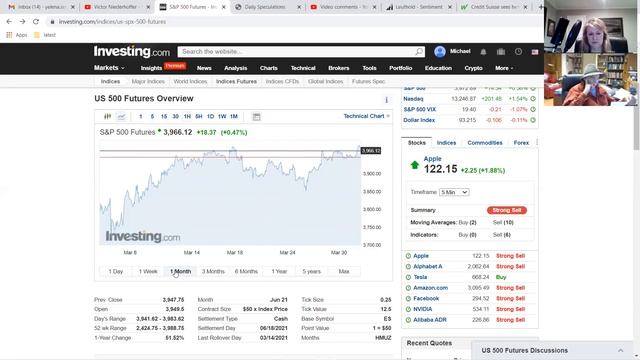This screenshot has height=360, width=640.
Task: Switch chart to candlestick type icon
Action: point(108,116)
